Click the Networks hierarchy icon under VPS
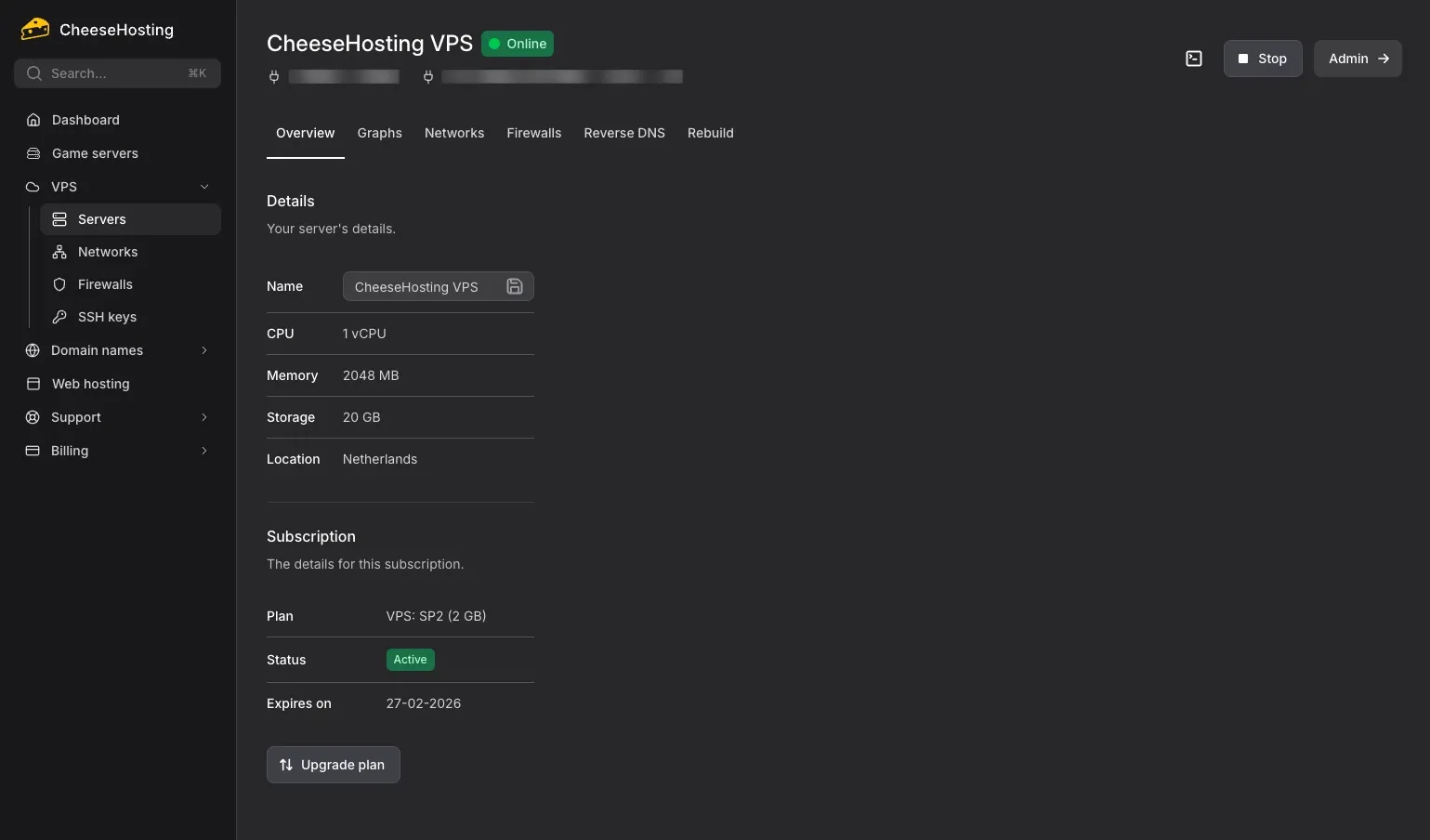Screen dimensions: 1430x840 [x=60, y=251]
